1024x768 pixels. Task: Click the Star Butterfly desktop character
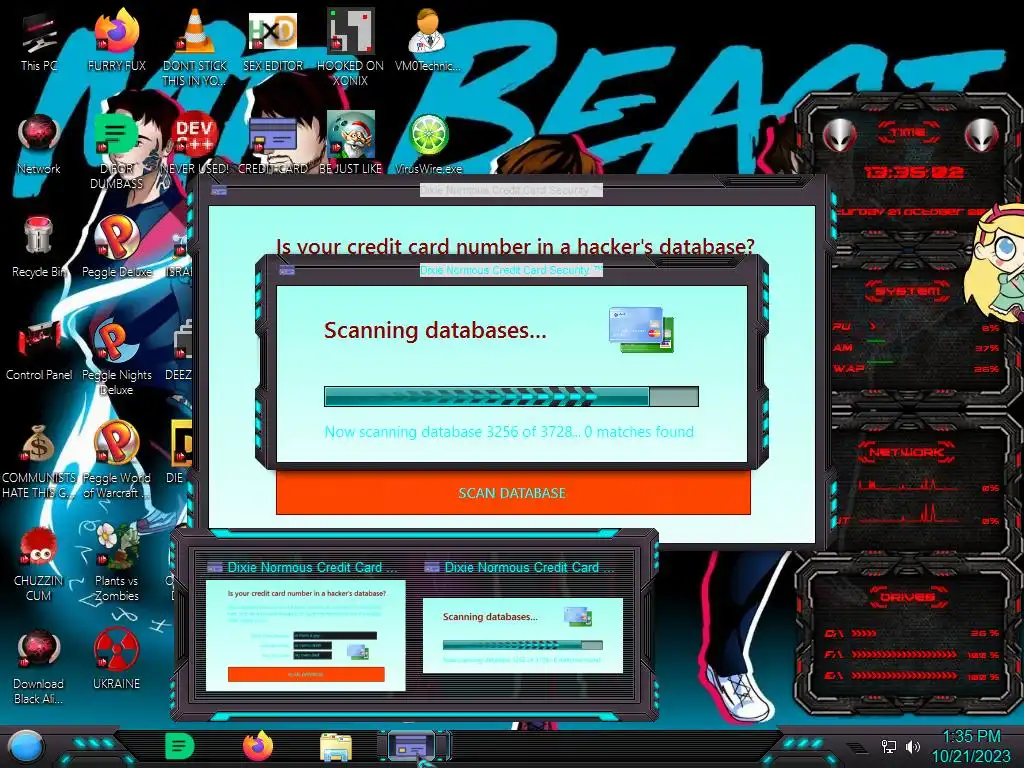coord(995,261)
